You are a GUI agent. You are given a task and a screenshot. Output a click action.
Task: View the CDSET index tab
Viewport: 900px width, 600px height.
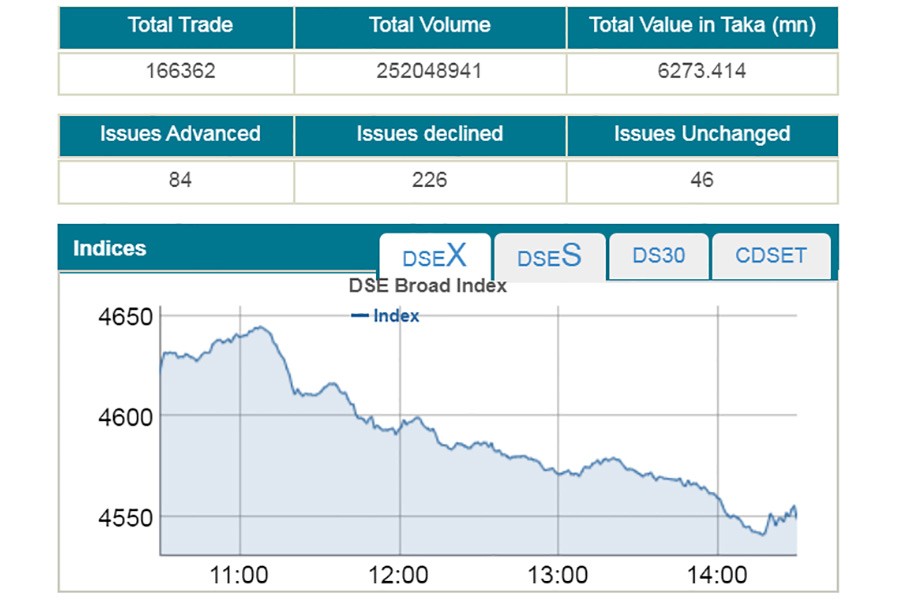[770, 256]
